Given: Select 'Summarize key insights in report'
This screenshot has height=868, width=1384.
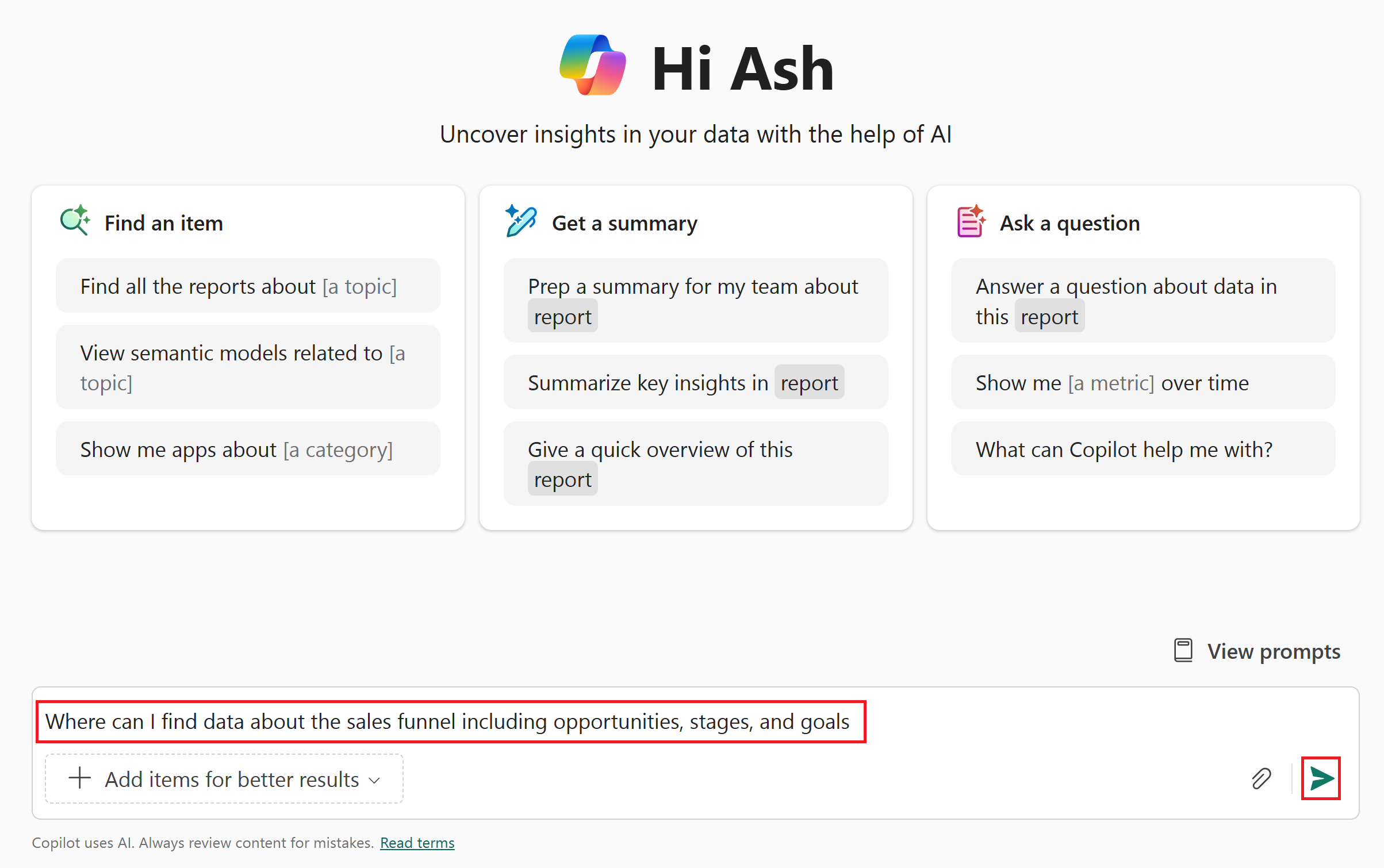Looking at the screenshot, I should tap(695, 382).
